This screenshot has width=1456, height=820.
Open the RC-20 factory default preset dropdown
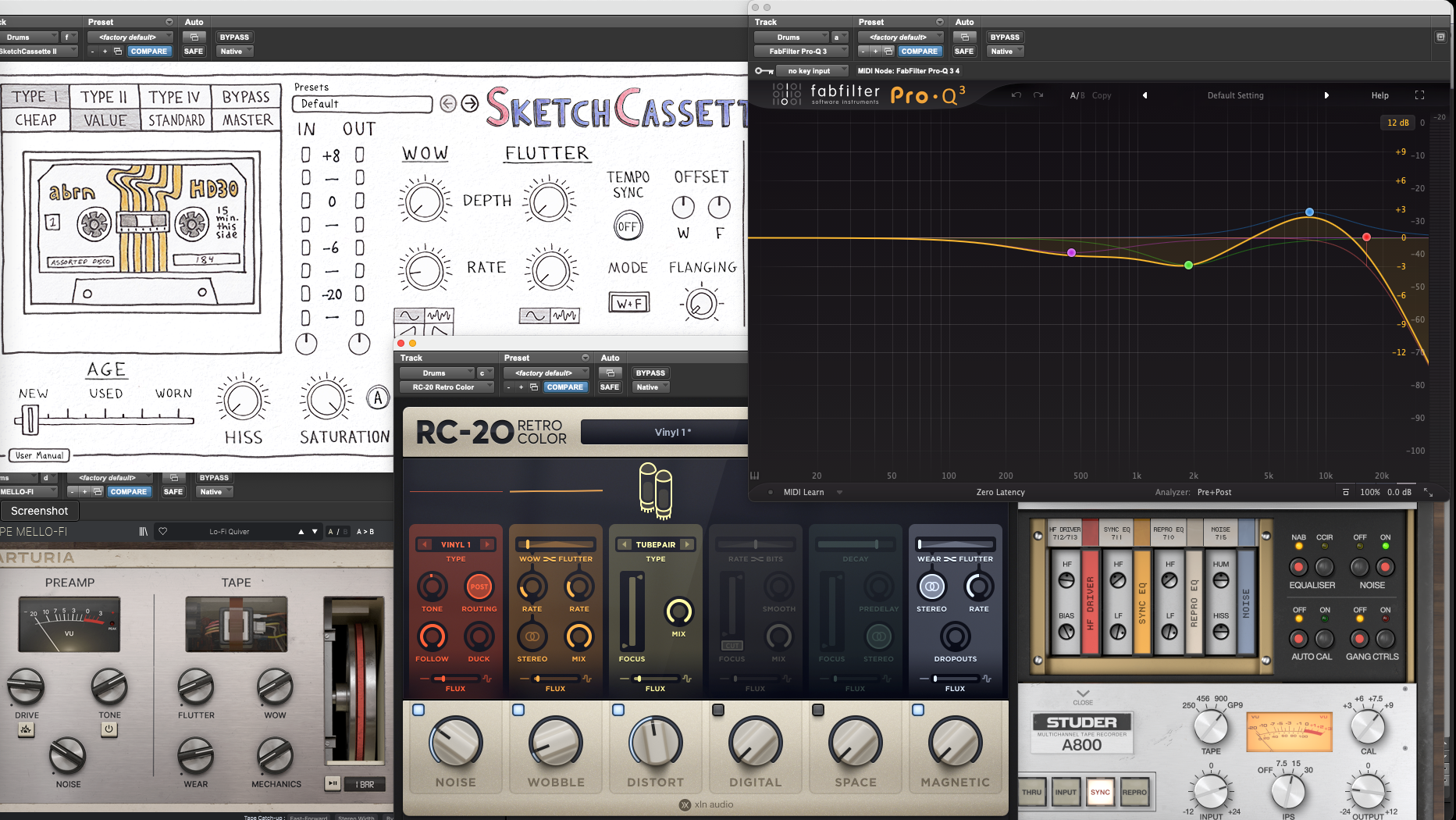[x=546, y=373]
